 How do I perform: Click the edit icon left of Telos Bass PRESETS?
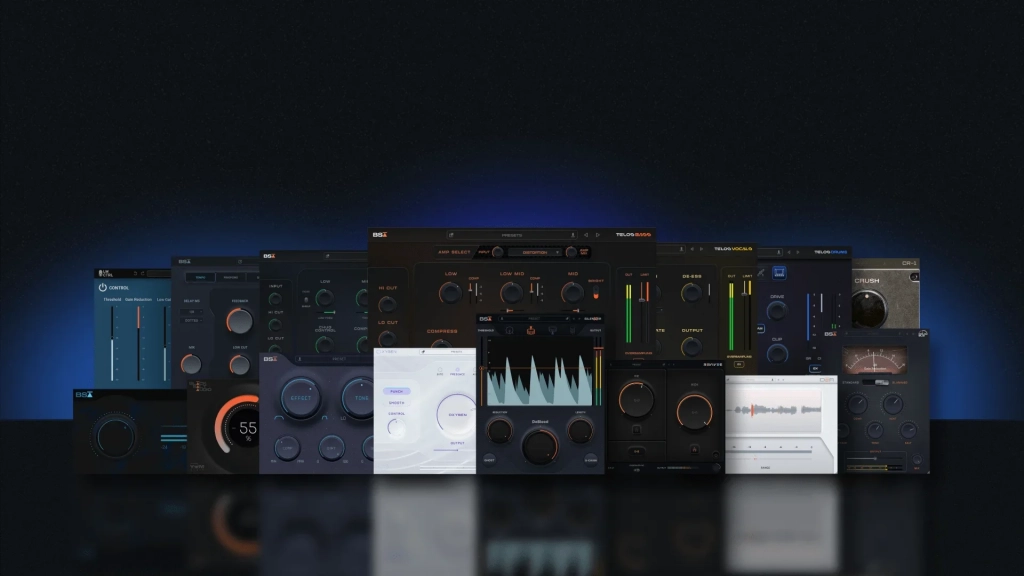click(x=451, y=235)
